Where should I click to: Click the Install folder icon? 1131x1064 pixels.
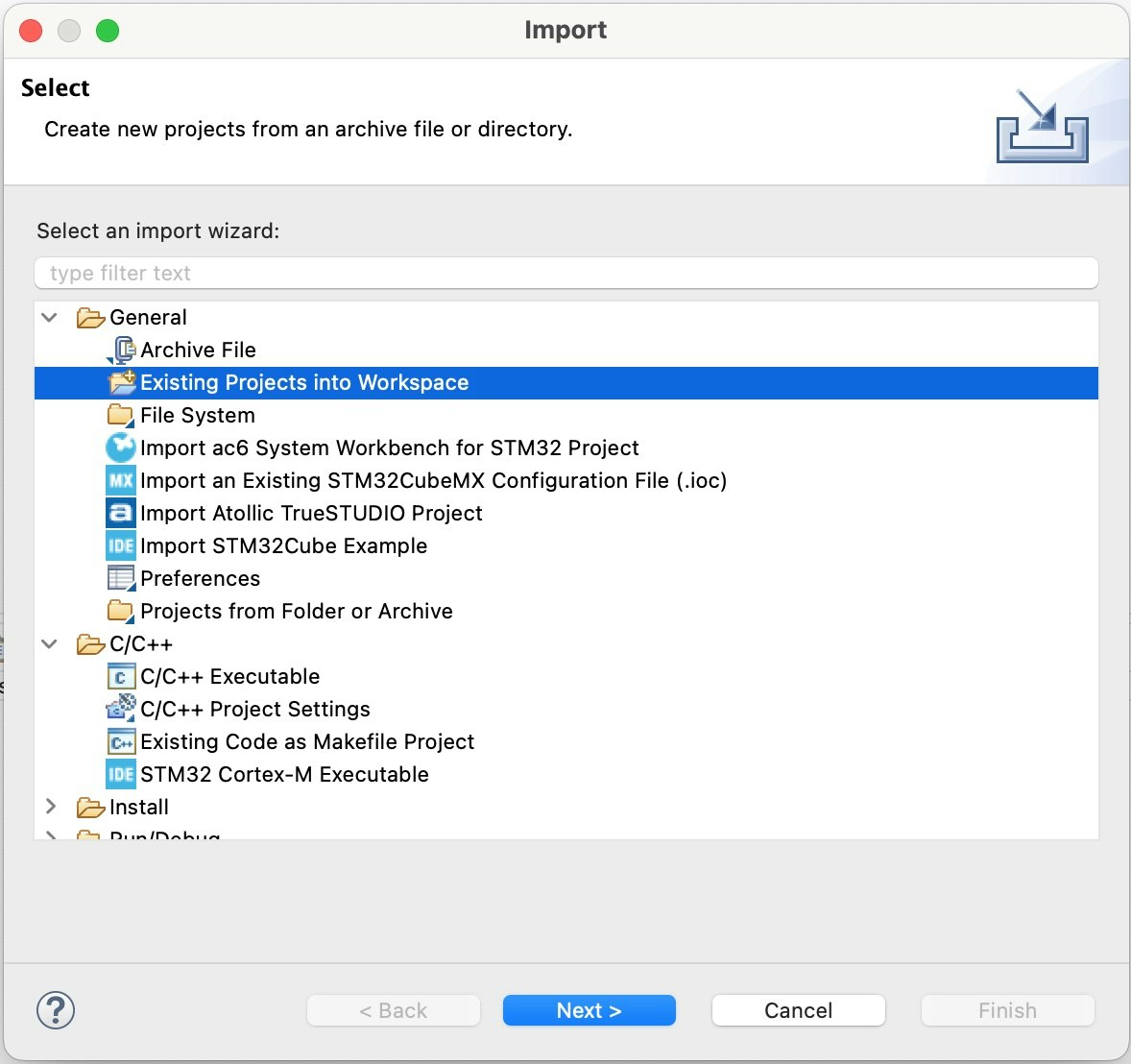tap(91, 808)
